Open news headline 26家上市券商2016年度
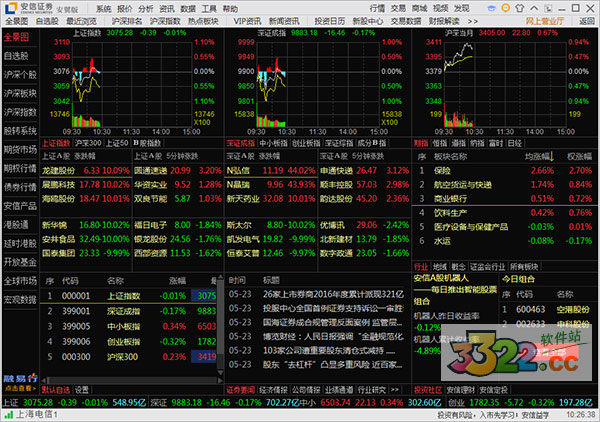Screen dimensions: 600x422 click(333, 294)
